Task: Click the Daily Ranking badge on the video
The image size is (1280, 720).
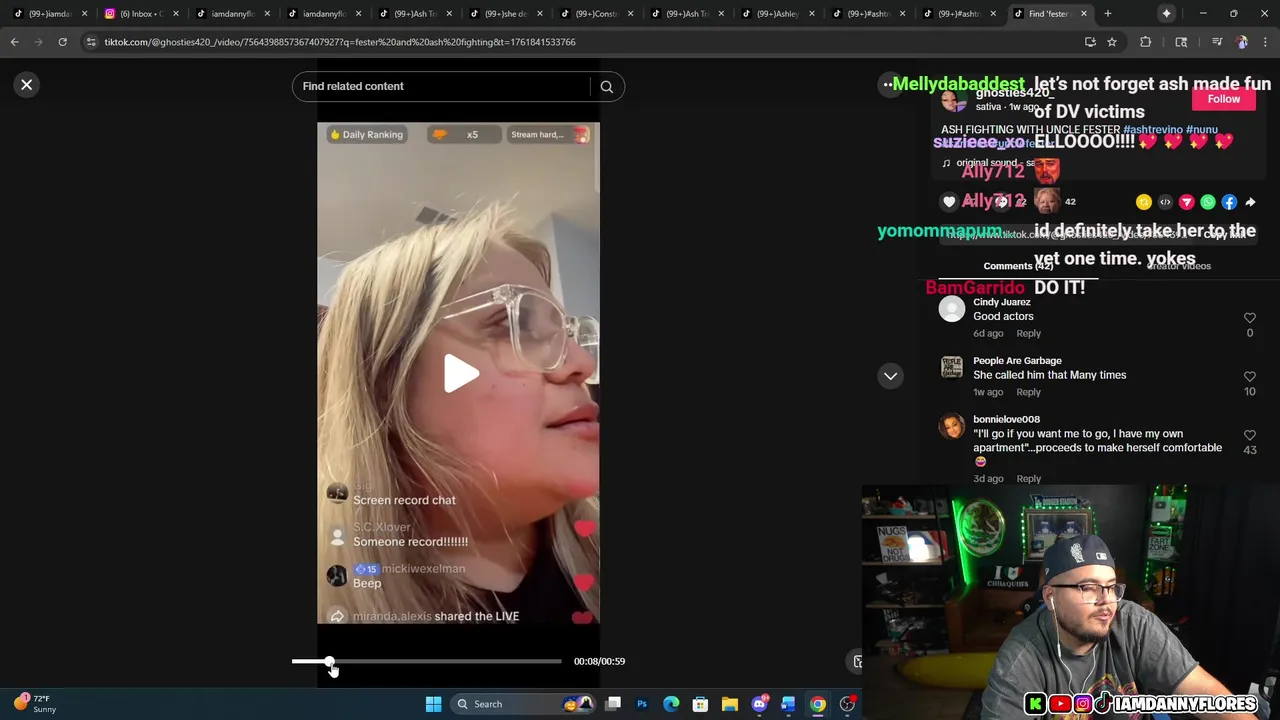Action: (x=366, y=135)
